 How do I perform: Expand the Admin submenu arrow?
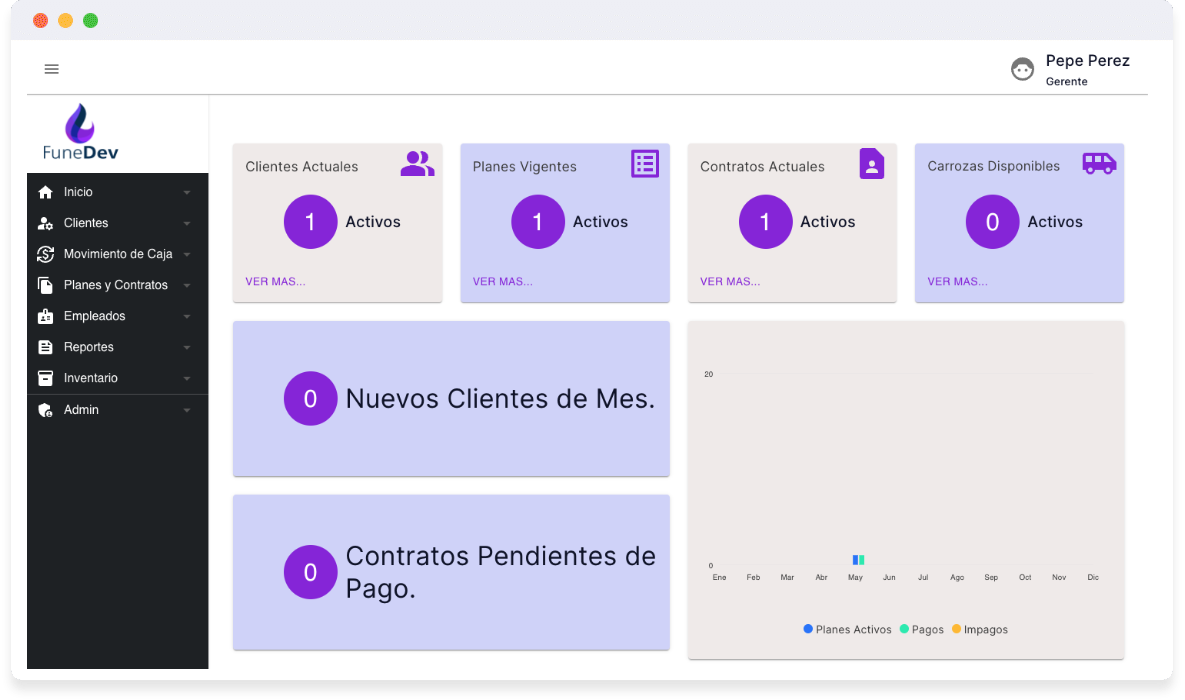(x=187, y=411)
